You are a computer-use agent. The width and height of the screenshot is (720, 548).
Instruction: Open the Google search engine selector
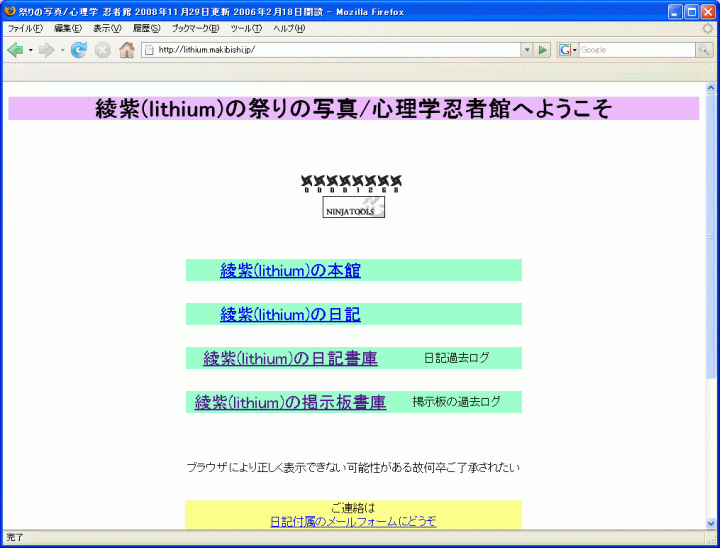click(x=568, y=50)
